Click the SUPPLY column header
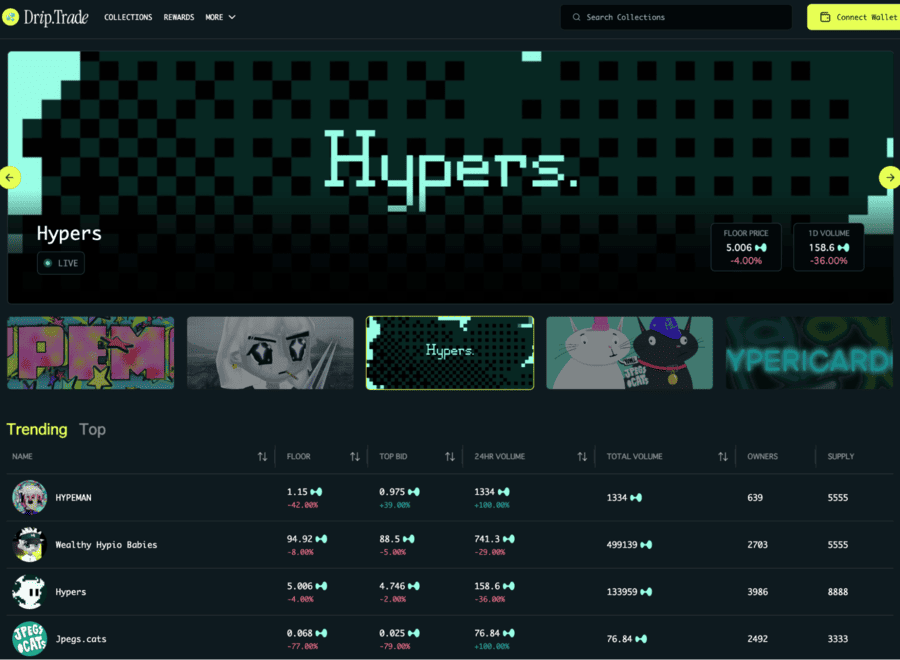Screen dimensions: 900x660 click(x=840, y=456)
